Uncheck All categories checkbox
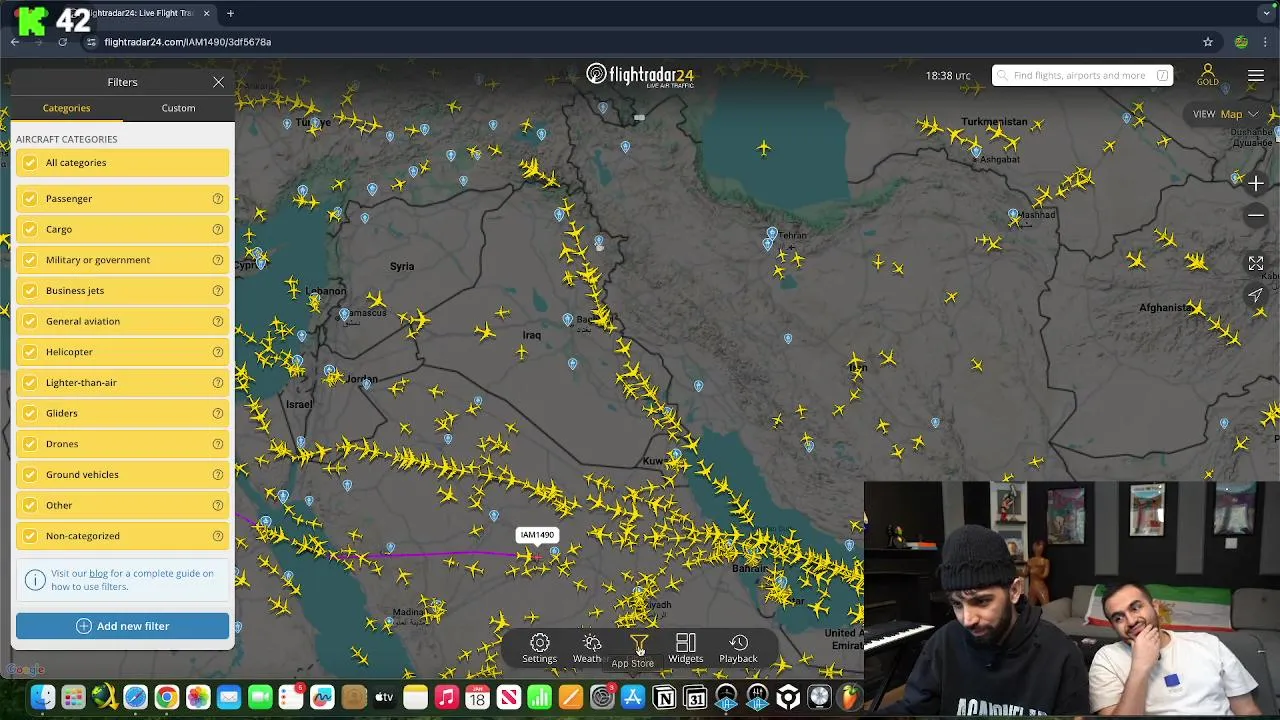This screenshot has width=1280, height=720. (30, 163)
